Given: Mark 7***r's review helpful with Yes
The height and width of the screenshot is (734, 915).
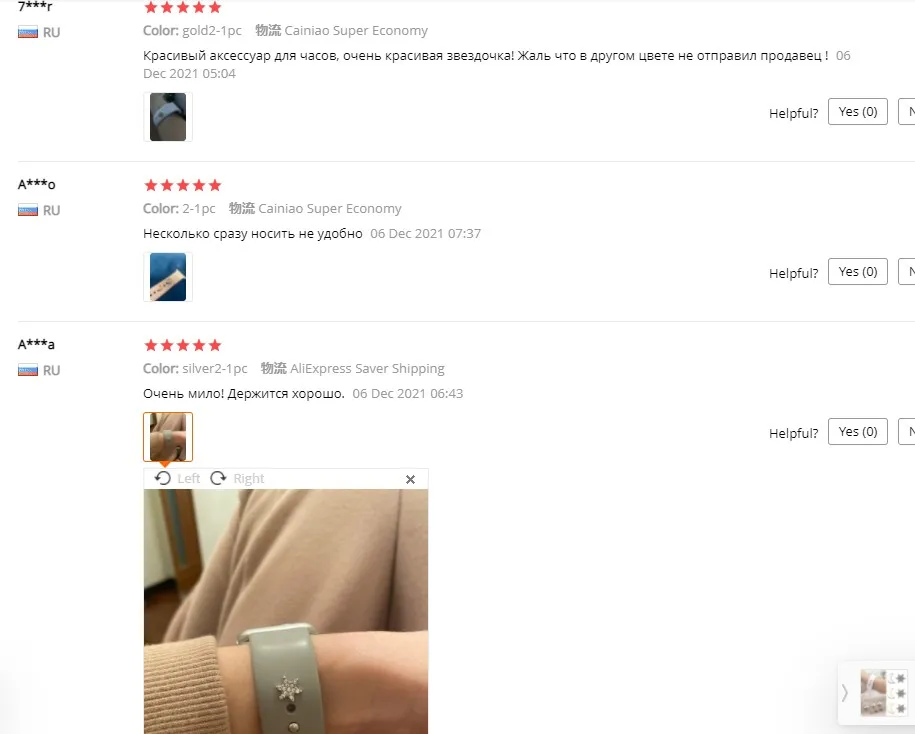Looking at the screenshot, I should tap(858, 111).
